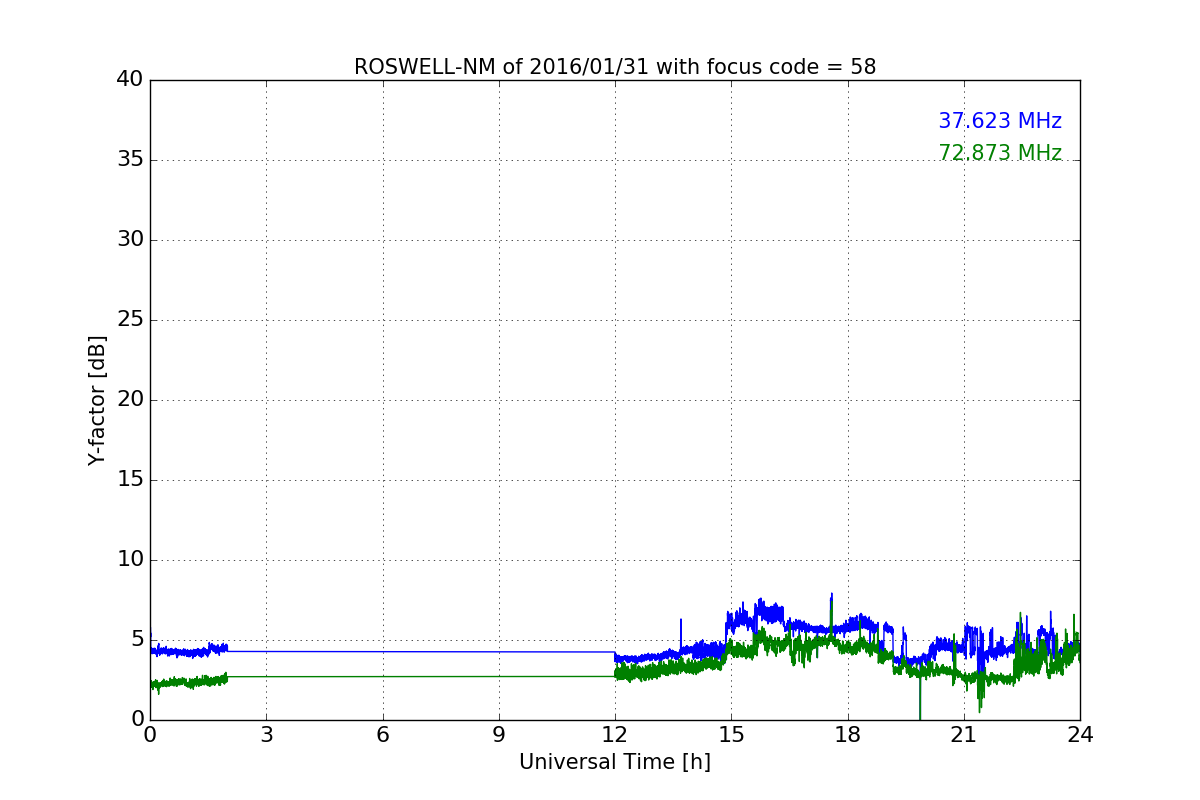Click the x-axis tick label 9
The width and height of the screenshot is (1200, 800).
[499, 735]
